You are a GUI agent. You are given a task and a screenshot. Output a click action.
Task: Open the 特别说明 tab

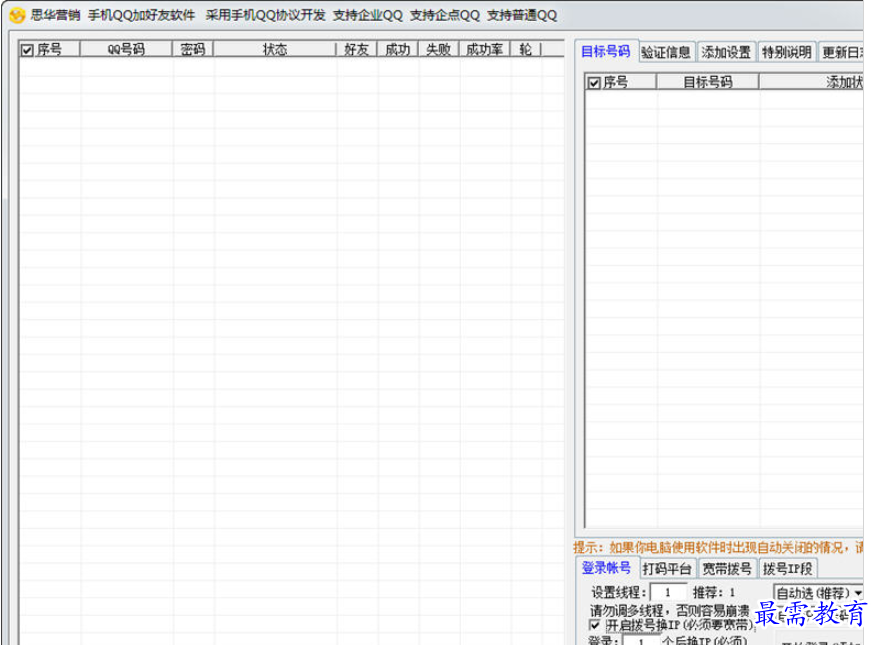click(787, 52)
